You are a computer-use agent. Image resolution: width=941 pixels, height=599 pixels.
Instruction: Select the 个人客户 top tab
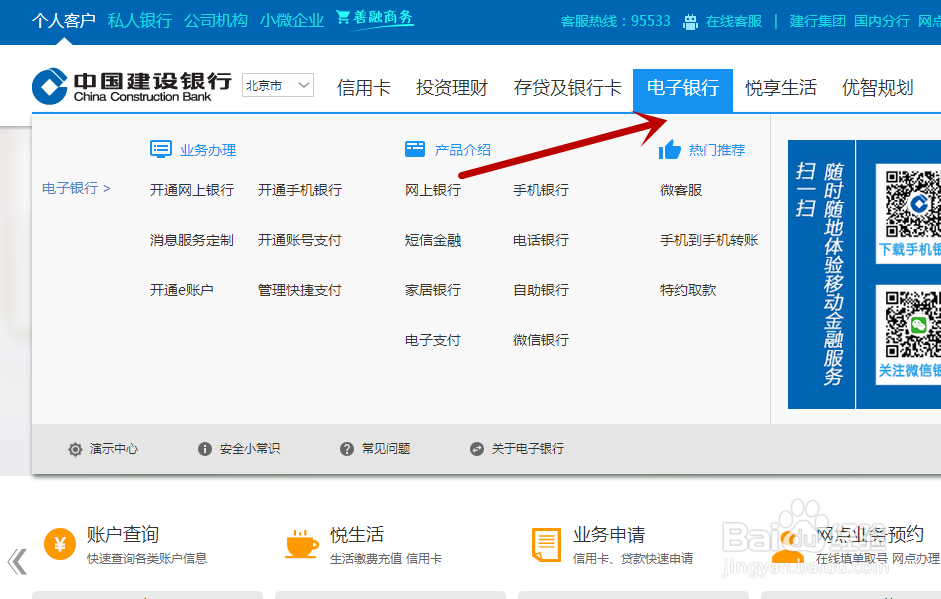click(64, 20)
